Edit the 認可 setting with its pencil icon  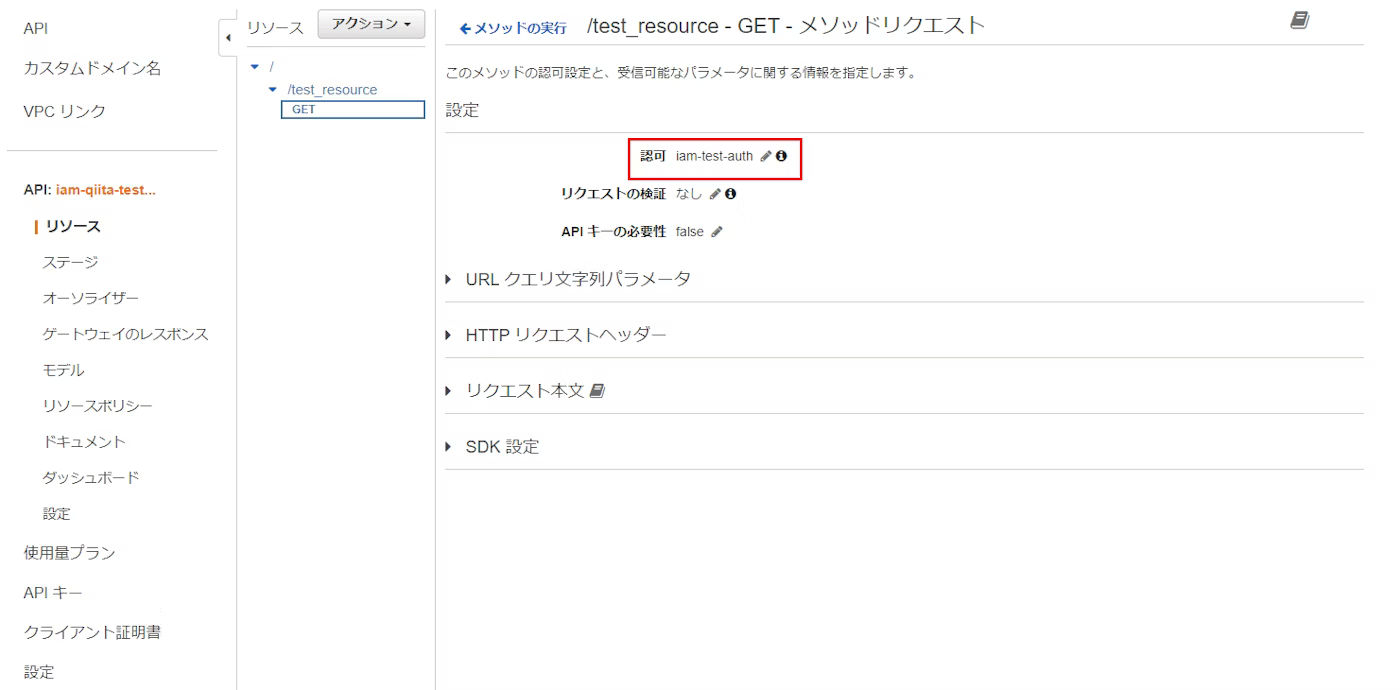766,156
